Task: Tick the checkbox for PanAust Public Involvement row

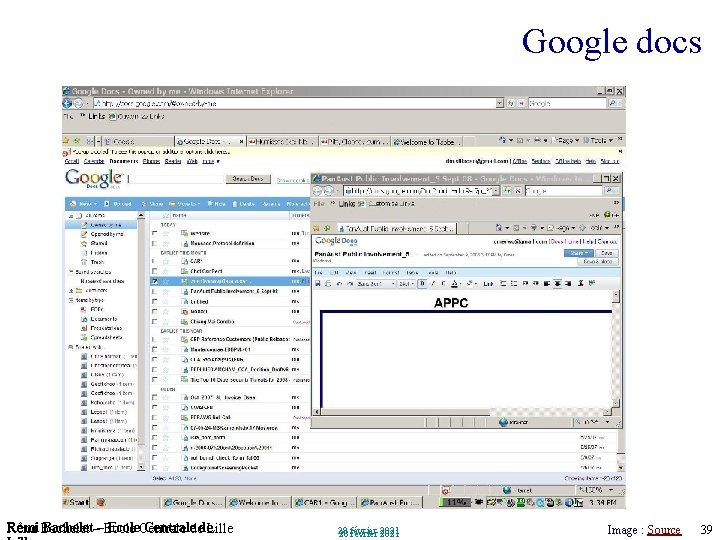Action: (x=155, y=292)
